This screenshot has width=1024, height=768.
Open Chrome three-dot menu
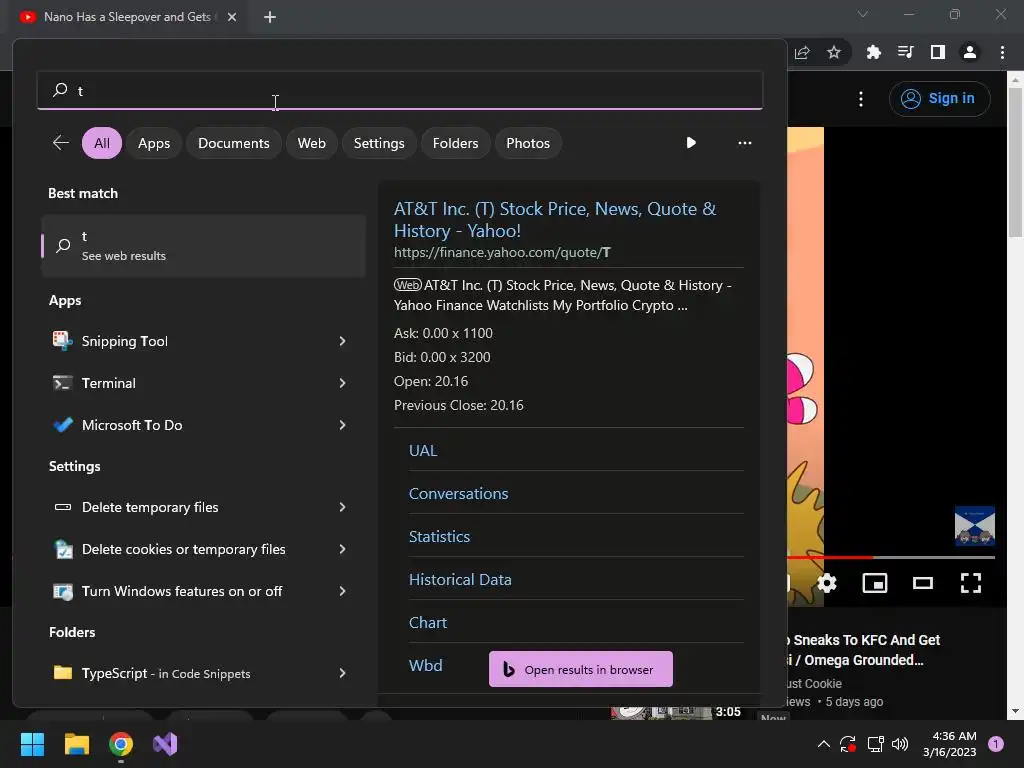pos(1002,52)
